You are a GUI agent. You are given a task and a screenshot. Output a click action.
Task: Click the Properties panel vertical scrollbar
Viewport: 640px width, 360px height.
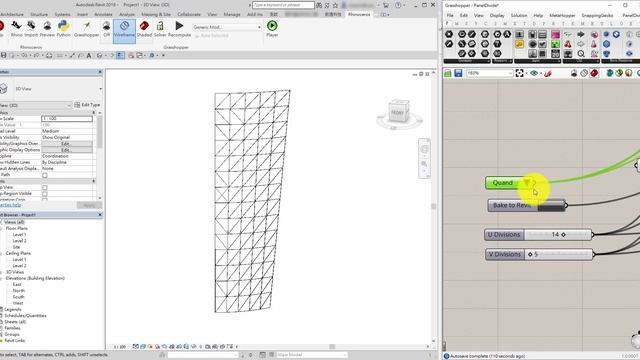[100, 133]
